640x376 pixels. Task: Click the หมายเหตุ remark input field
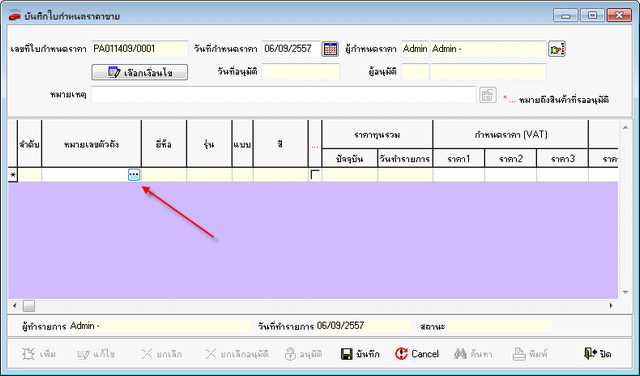click(283, 95)
